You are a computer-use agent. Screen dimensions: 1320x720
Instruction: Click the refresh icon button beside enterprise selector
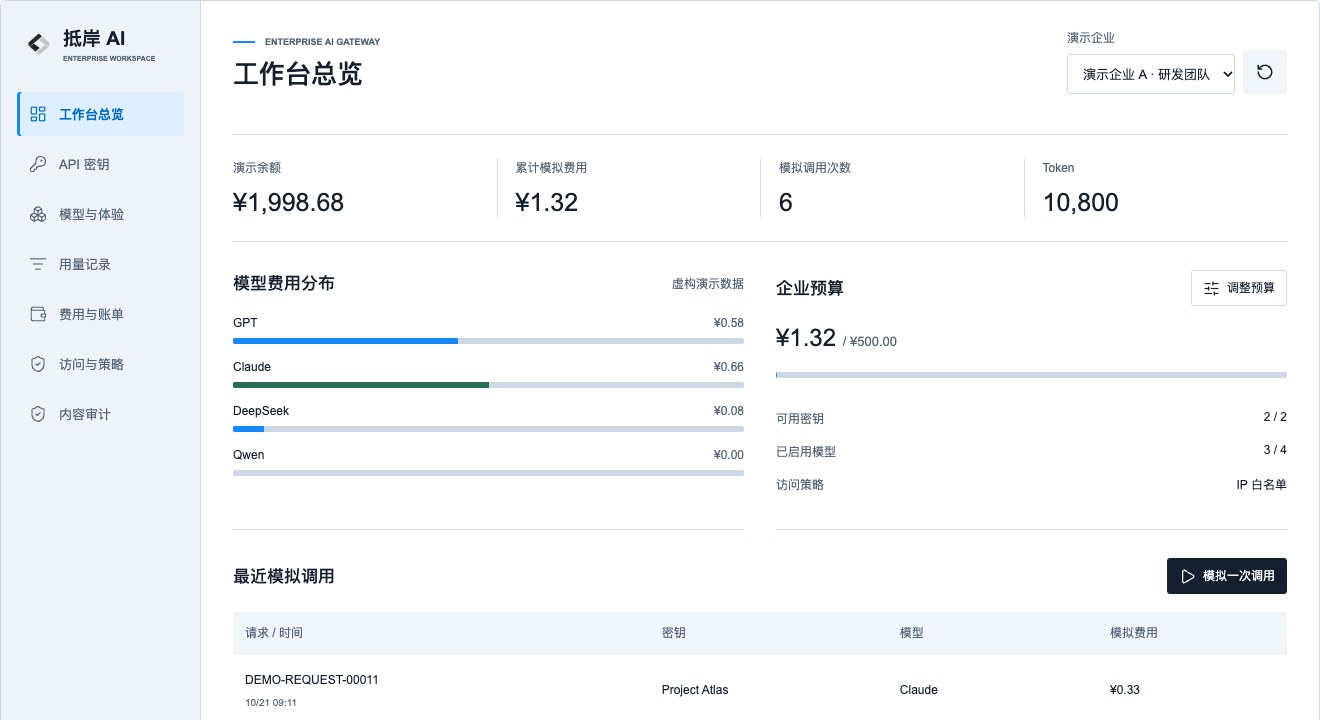tap(1265, 72)
